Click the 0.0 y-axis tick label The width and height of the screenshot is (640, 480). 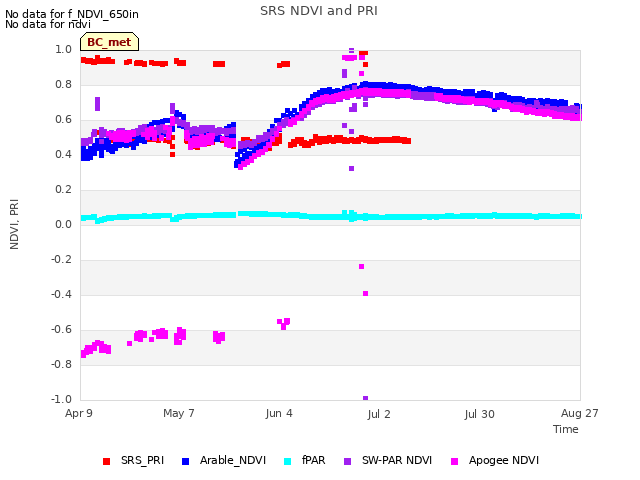63,224
